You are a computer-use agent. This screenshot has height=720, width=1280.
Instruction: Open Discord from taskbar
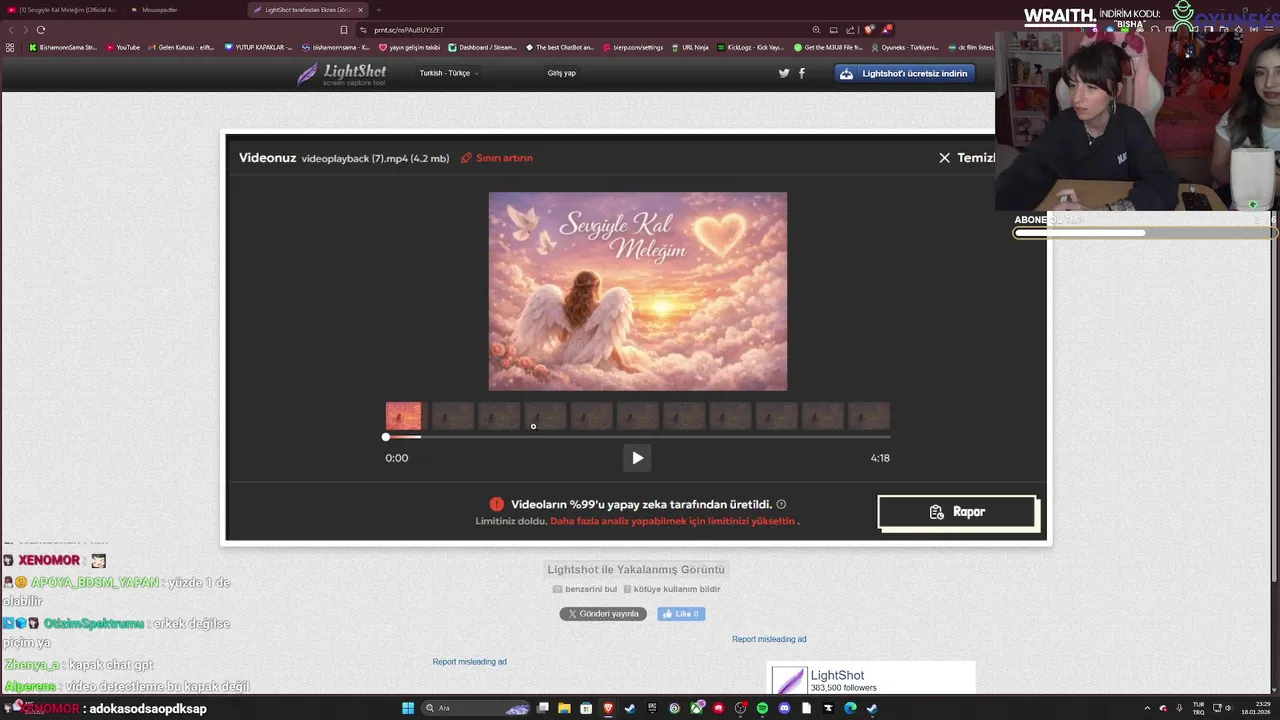click(784, 708)
